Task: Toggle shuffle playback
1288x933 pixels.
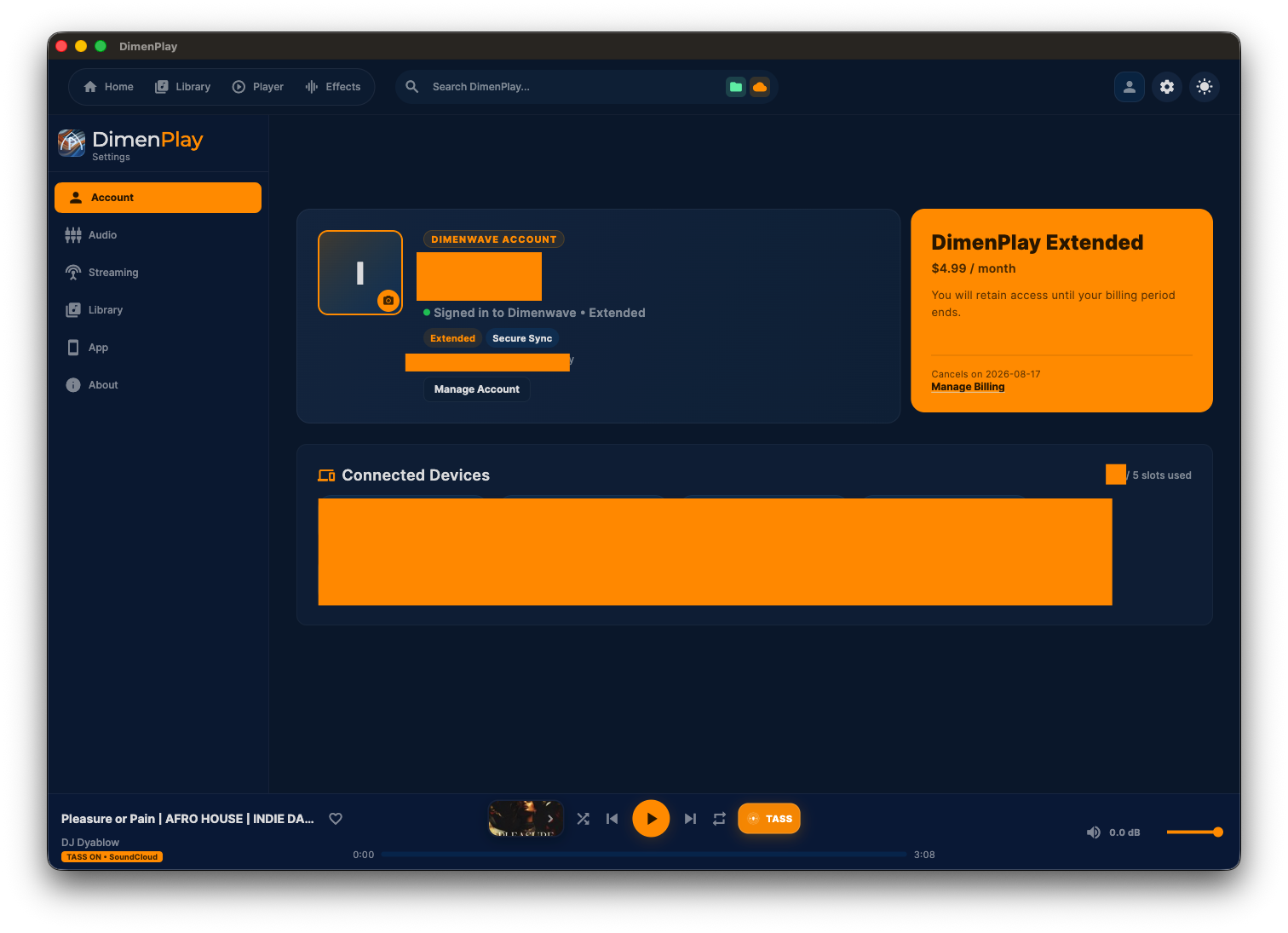Action: [583, 819]
